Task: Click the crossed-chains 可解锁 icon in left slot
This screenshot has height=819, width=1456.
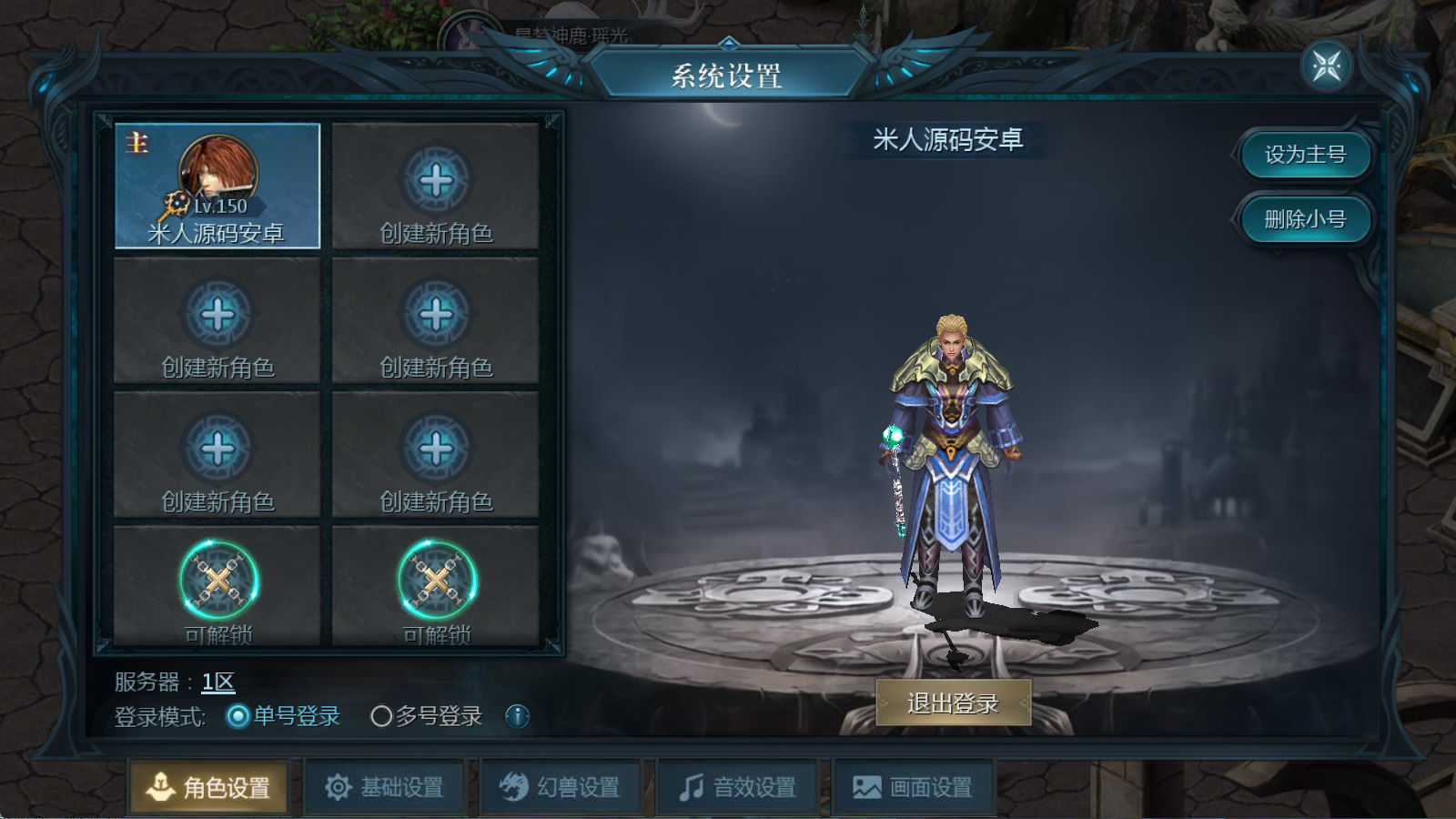Action: pyautogui.click(x=218, y=581)
